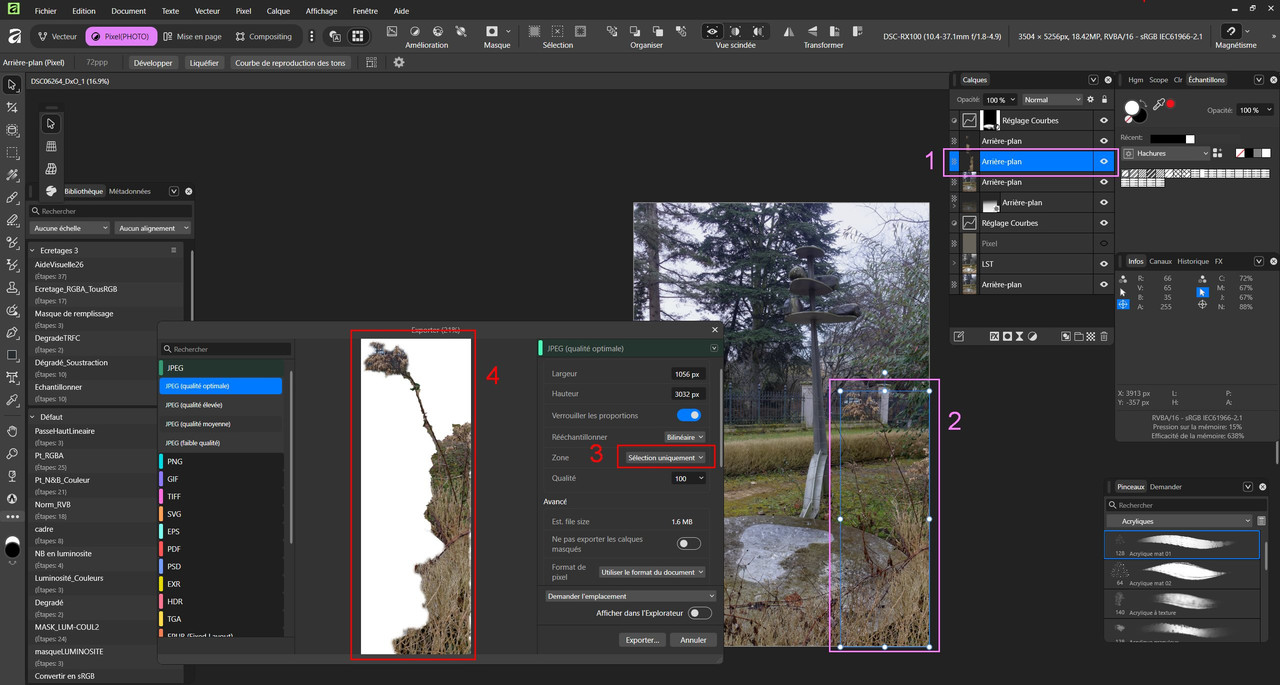Open the Rééchantillonner Bilinéaire dropdown
This screenshot has width=1280, height=685.
pyautogui.click(x=686, y=437)
